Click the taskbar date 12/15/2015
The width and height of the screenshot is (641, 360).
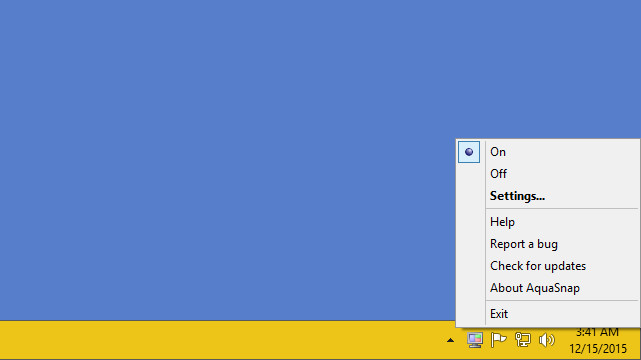[598, 349]
